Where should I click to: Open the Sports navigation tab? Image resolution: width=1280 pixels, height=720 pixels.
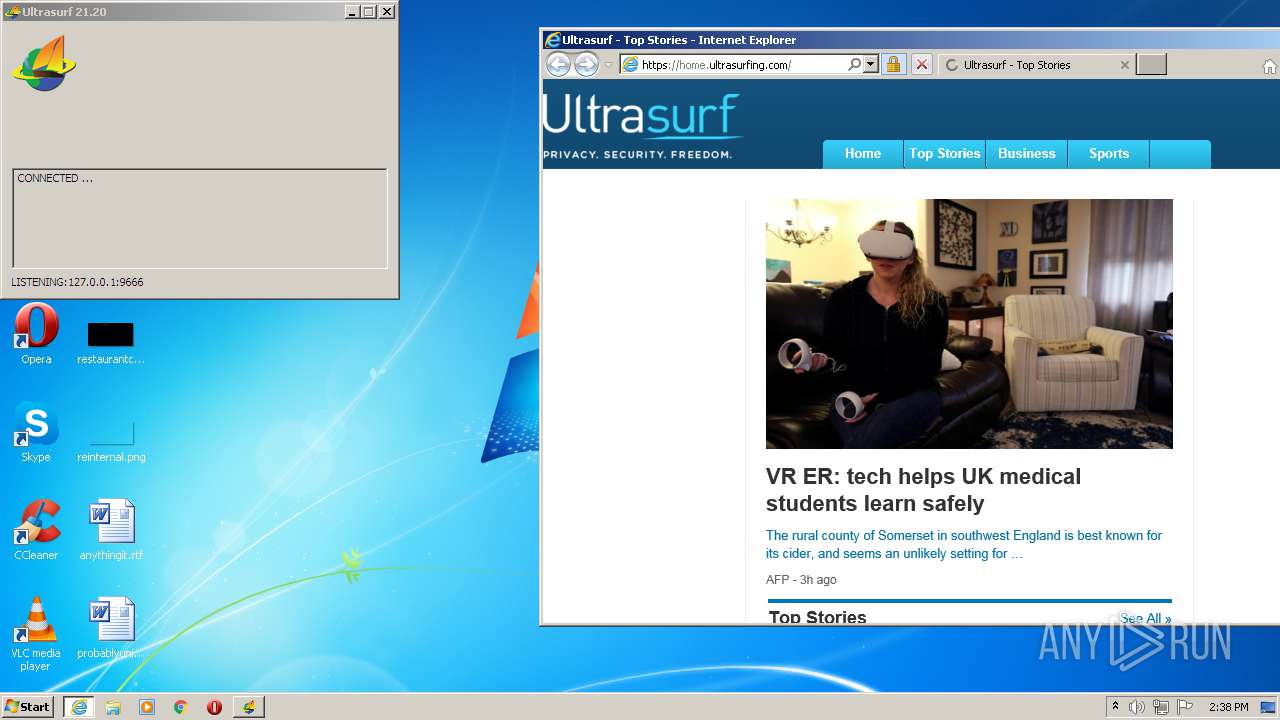[1109, 154]
